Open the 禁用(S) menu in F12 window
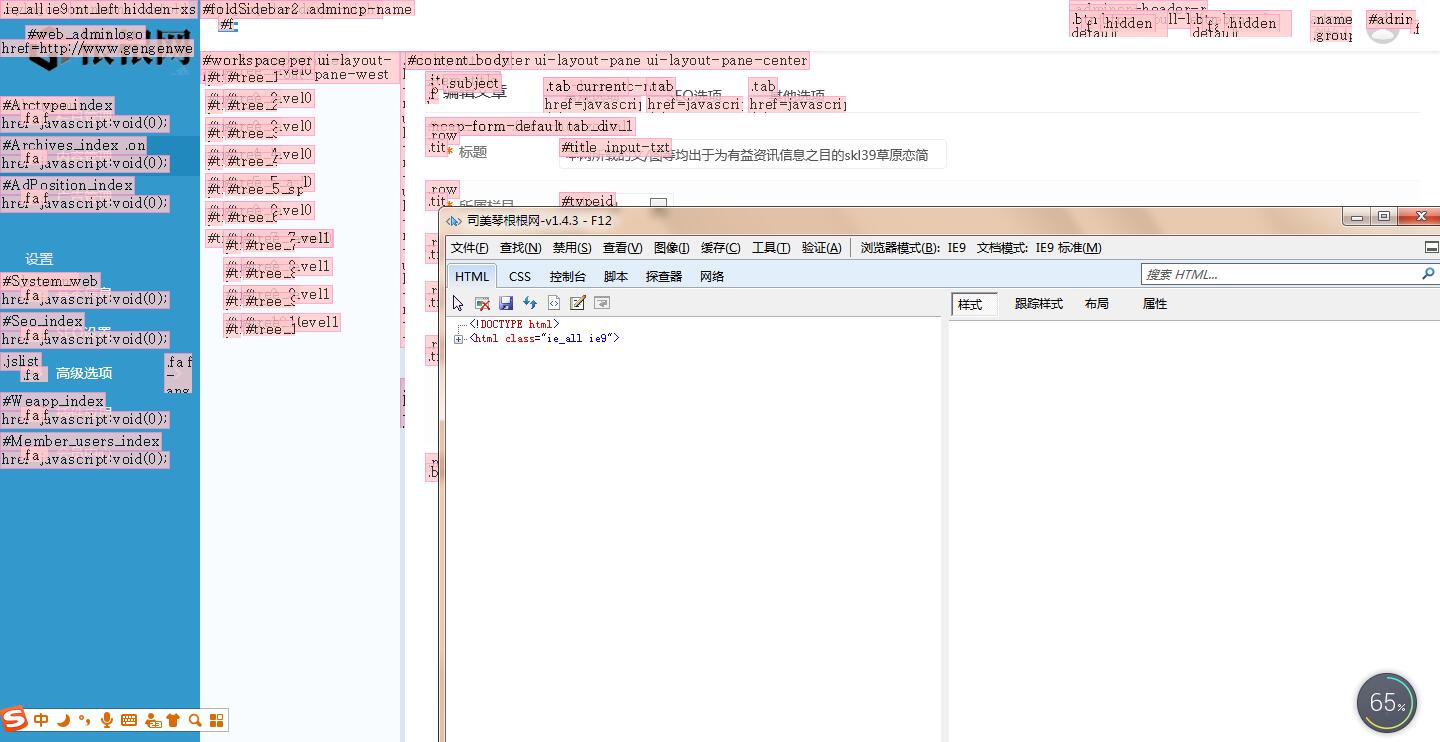 [572, 248]
